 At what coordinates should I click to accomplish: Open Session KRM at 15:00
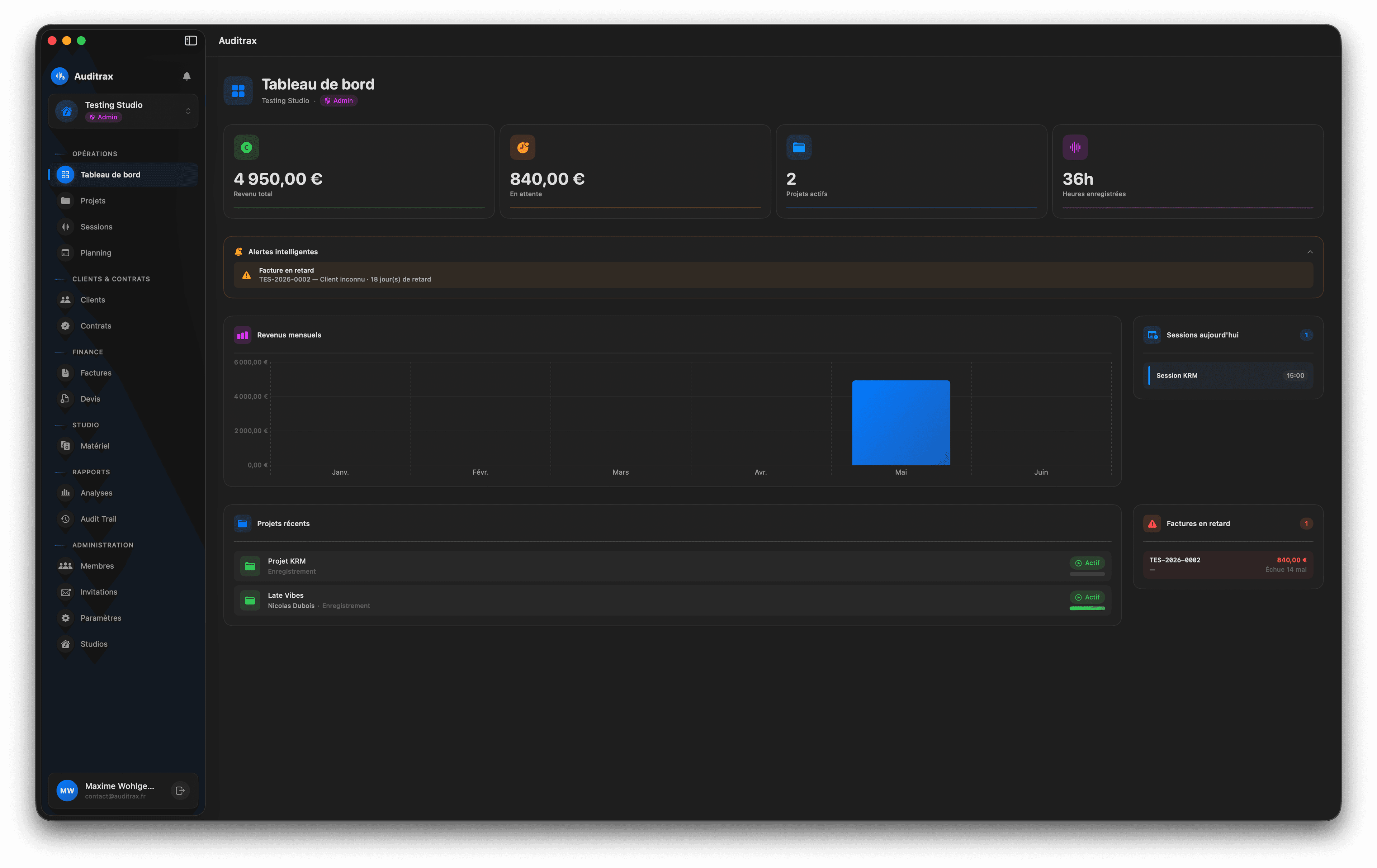click(1228, 376)
